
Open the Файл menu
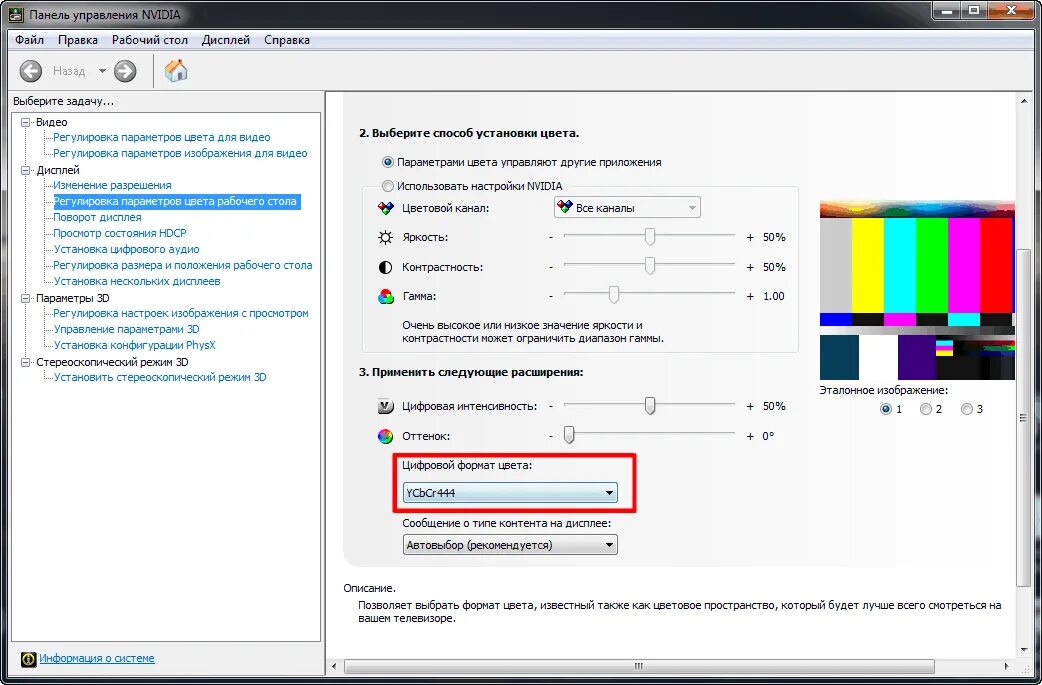[29, 40]
